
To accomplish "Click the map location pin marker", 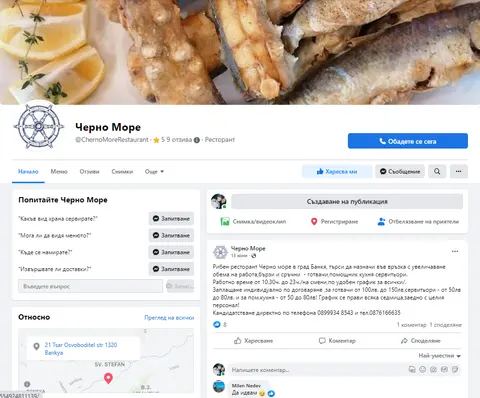I will point(108,378).
